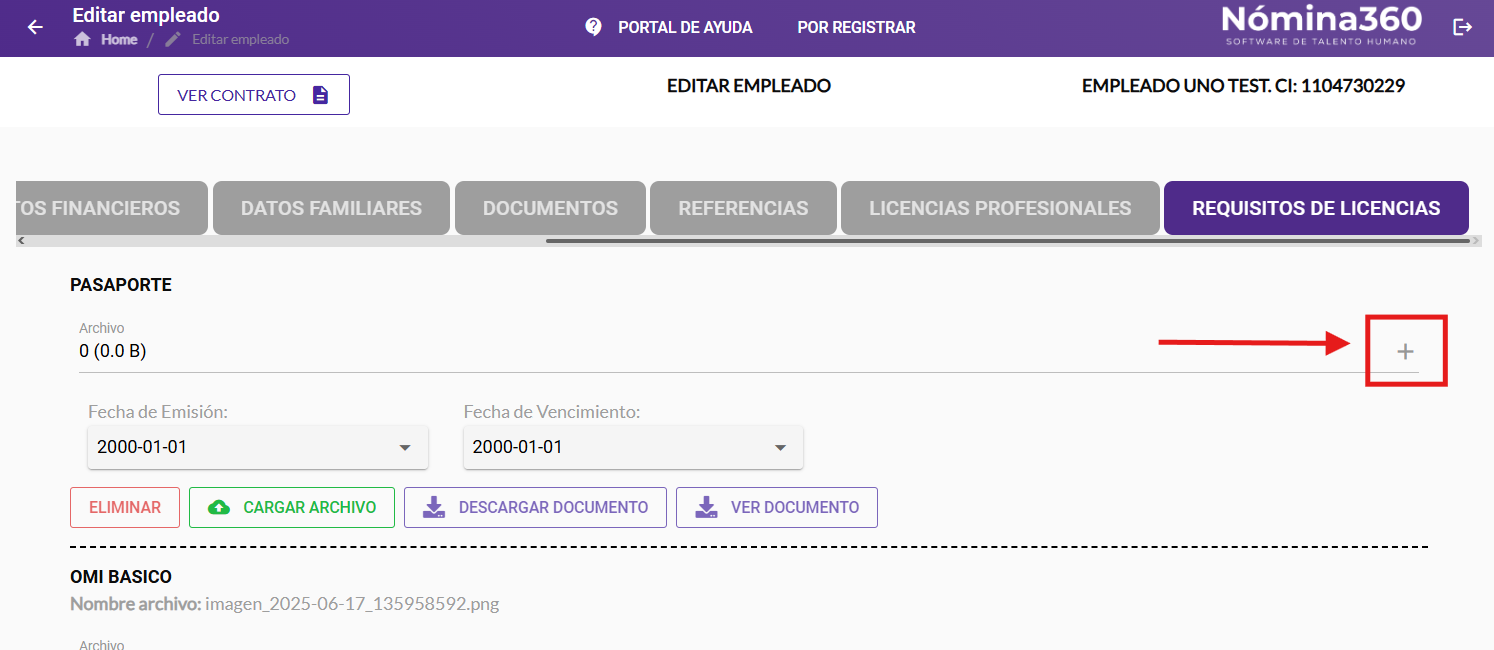Viewport: 1494px width, 650px height.
Task: Click the download icon in Ver Documento
Action: tap(706, 507)
